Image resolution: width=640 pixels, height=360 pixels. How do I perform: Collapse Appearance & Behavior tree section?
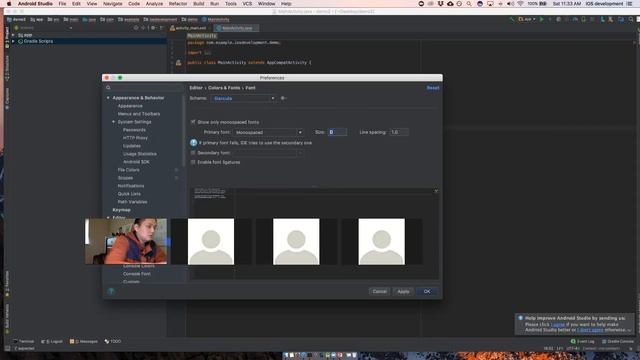(108, 98)
